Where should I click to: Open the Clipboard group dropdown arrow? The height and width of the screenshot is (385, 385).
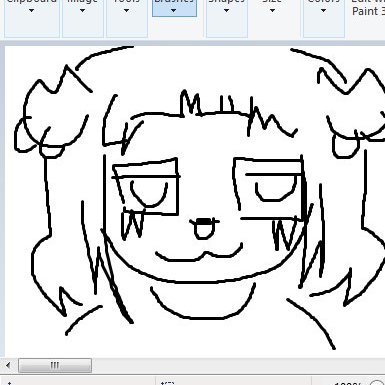(x=32, y=11)
